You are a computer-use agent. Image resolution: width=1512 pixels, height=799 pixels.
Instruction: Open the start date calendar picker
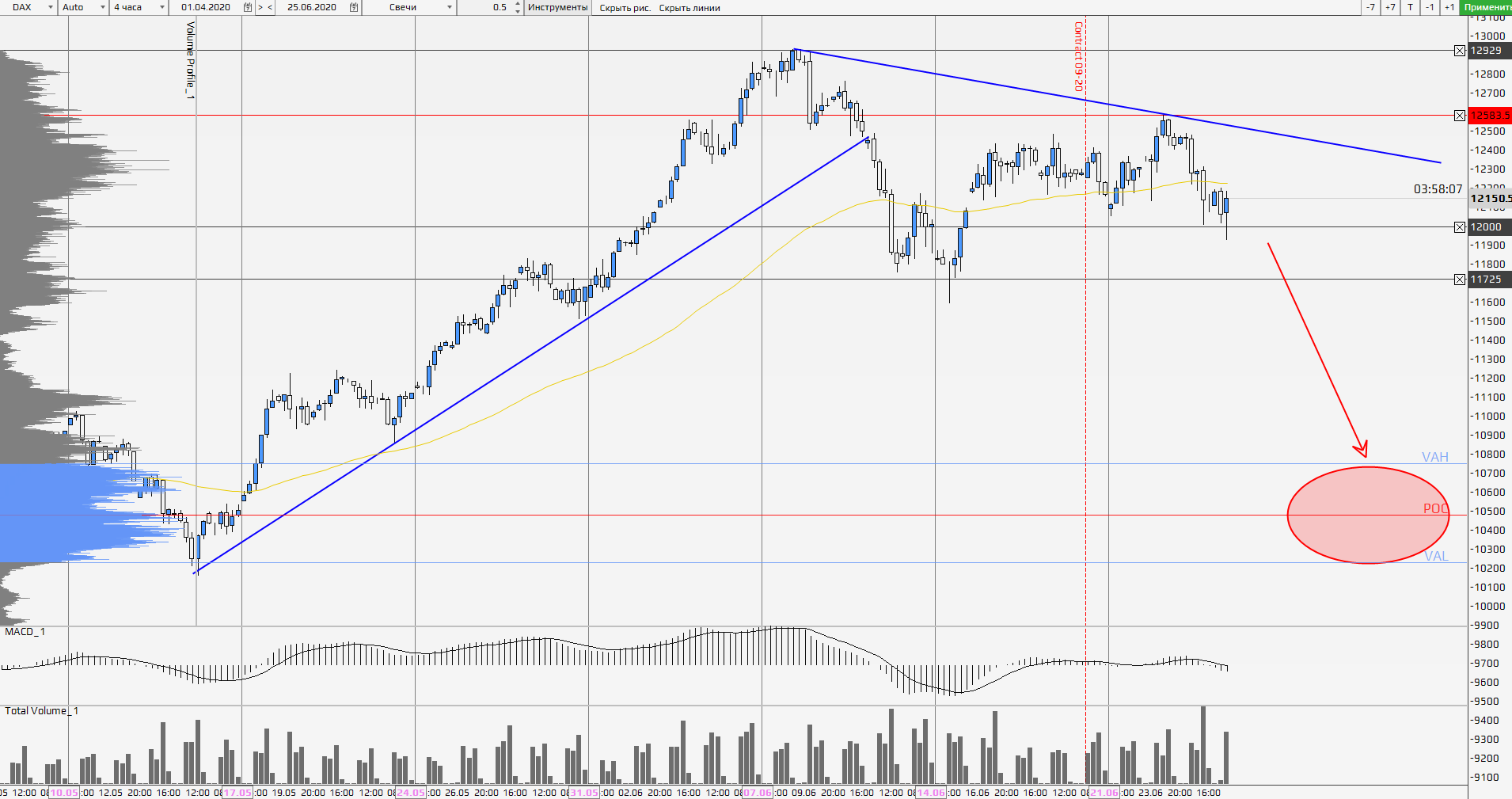(x=248, y=7)
